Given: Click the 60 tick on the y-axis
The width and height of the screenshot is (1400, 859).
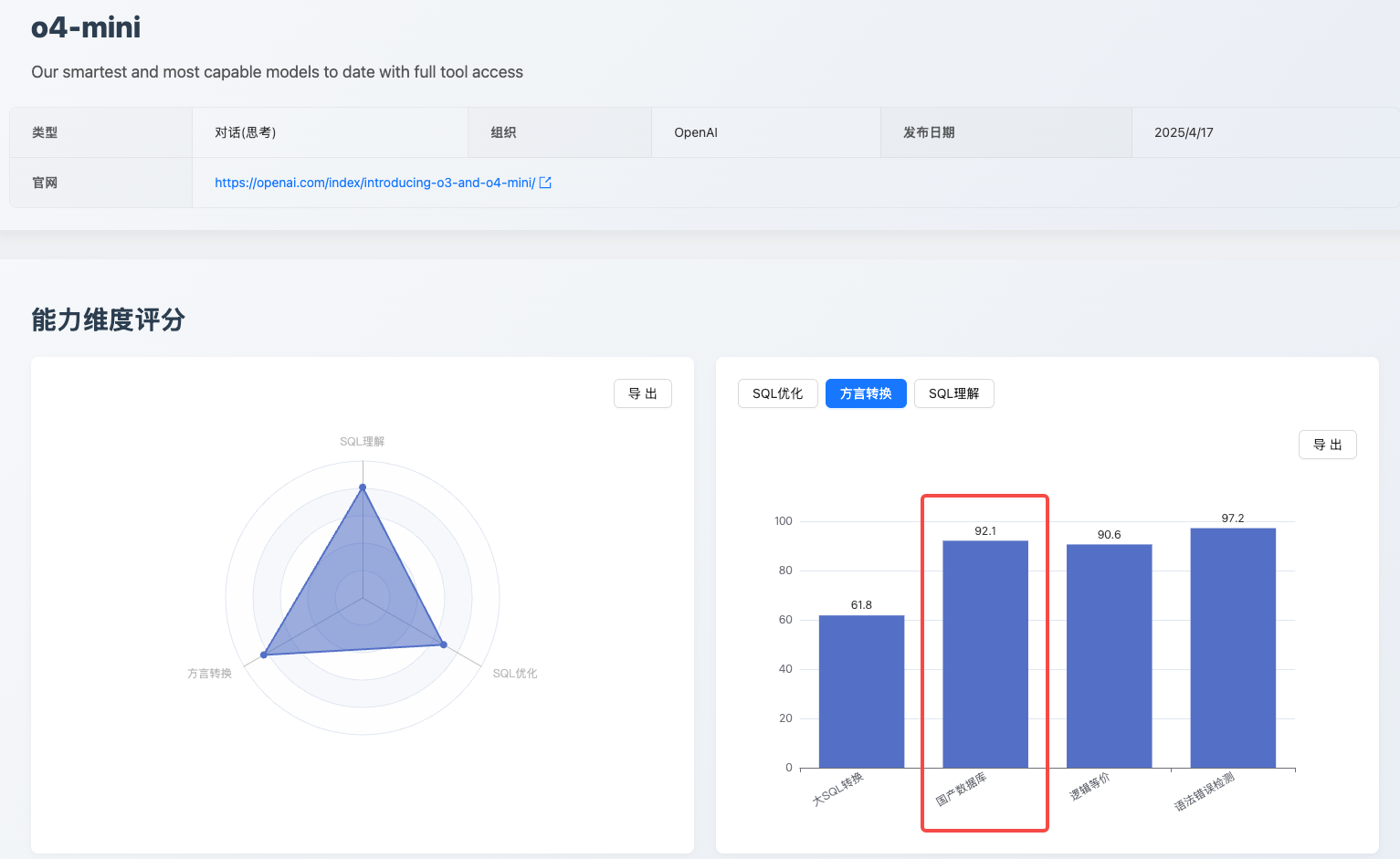Looking at the screenshot, I should (785, 620).
